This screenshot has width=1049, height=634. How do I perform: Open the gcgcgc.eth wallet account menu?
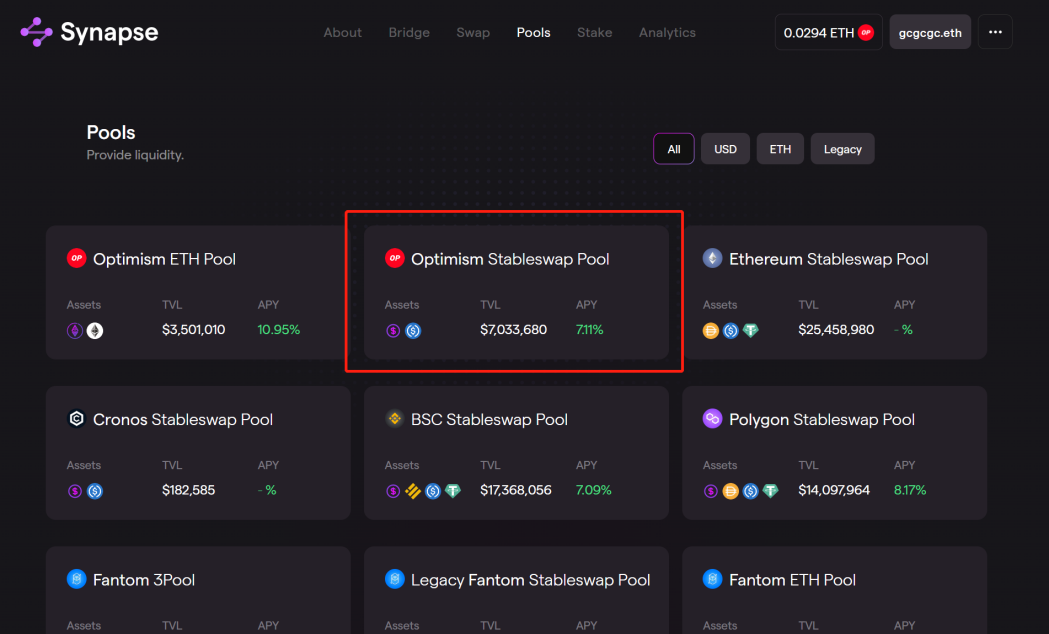tap(930, 32)
